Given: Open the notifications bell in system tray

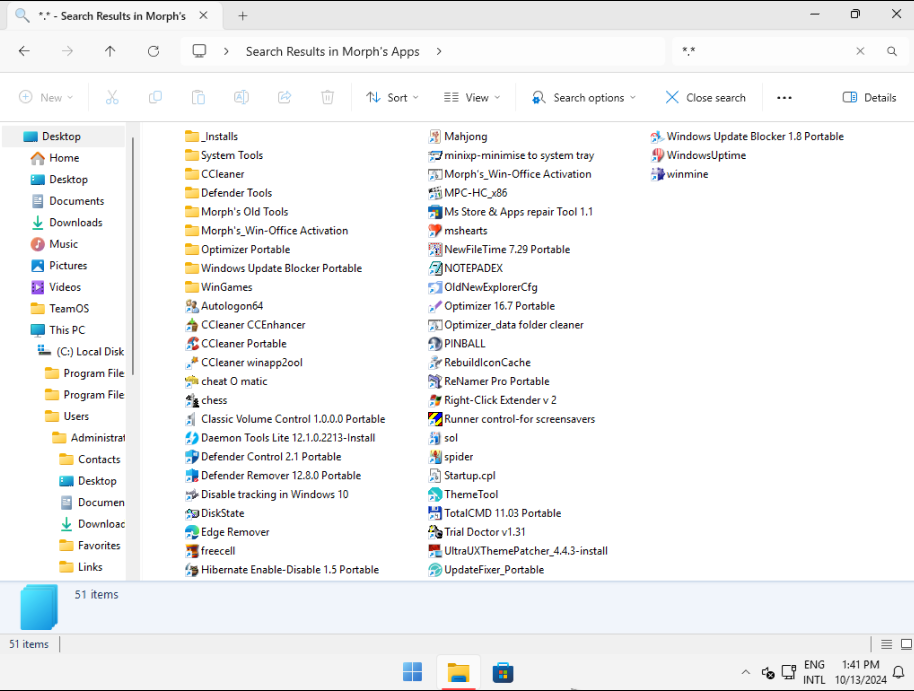Looking at the screenshot, I should click(x=899, y=672).
